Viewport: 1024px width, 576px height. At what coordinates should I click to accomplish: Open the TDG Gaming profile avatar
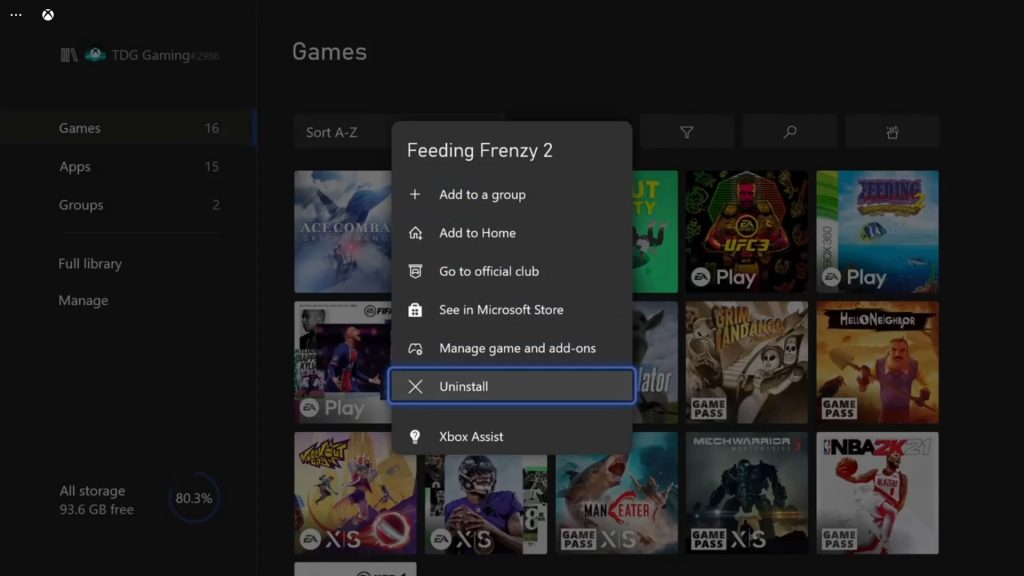pyautogui.click(x=95, y=54)
